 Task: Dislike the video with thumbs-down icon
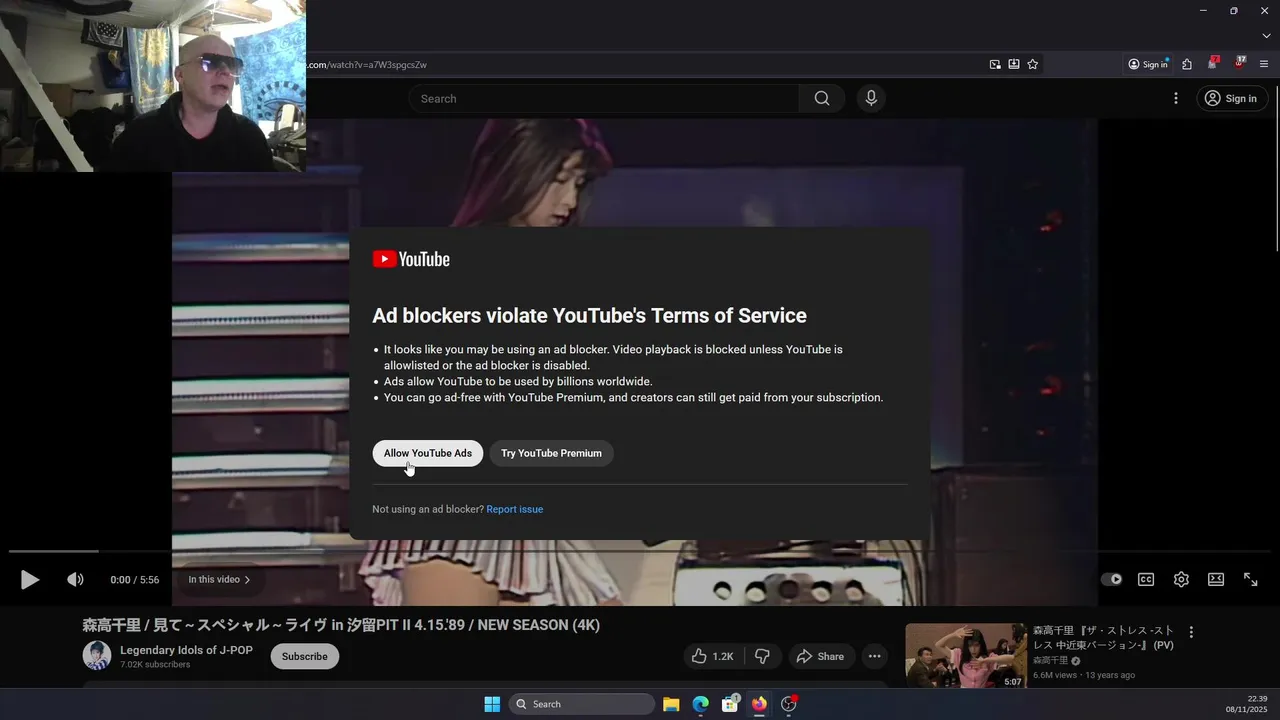[x=762, y=656]
